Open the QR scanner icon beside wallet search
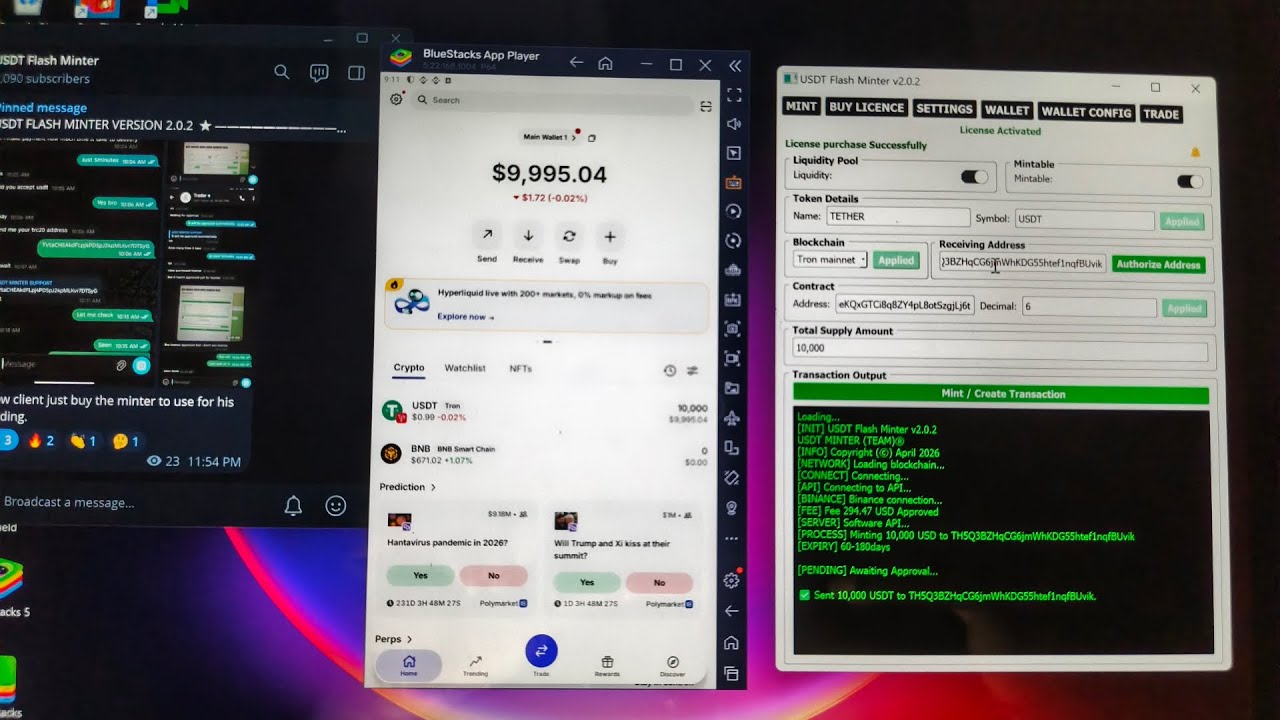The height and width of the screenshot is (720, 1280). point(705,105)
